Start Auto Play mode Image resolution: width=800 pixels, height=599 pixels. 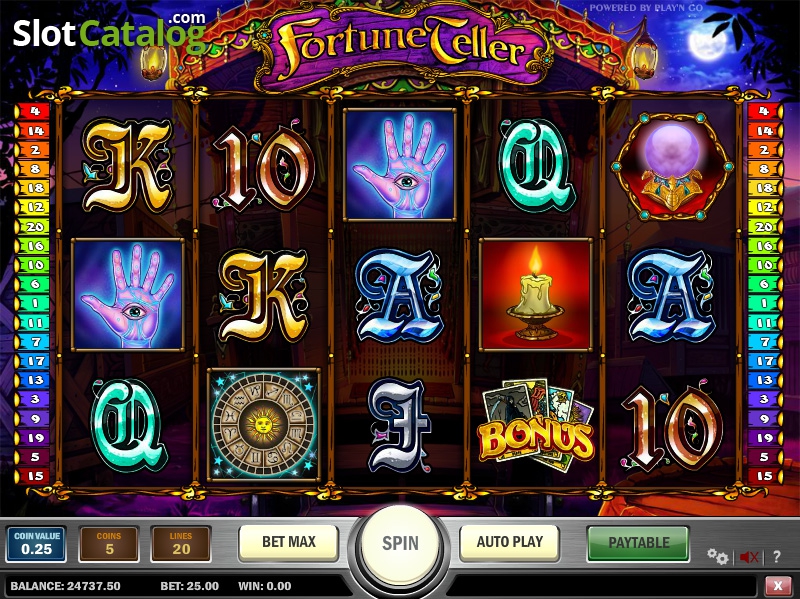[509, 543]
